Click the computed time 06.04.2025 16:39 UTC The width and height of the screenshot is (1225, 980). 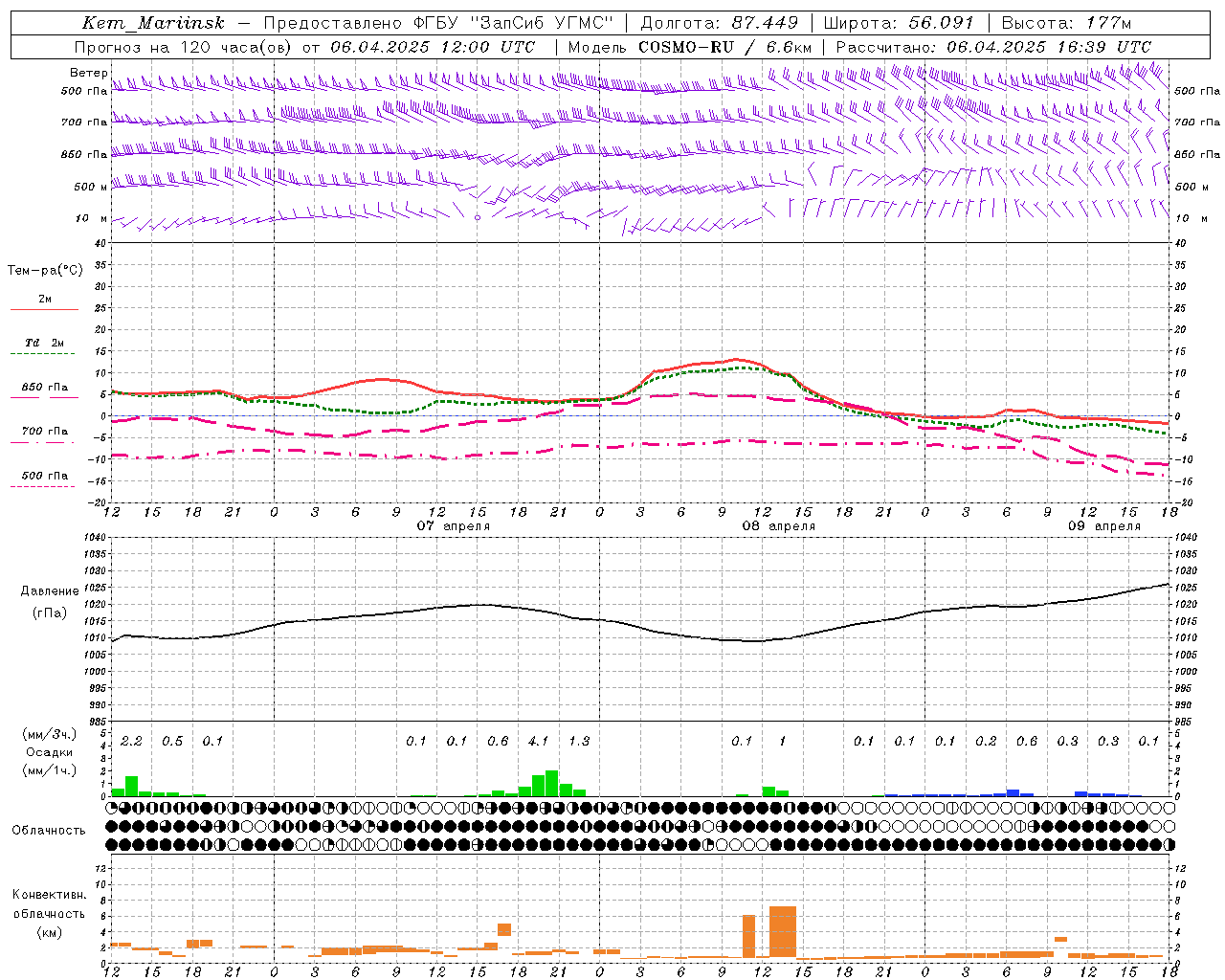click(1049, 47)
